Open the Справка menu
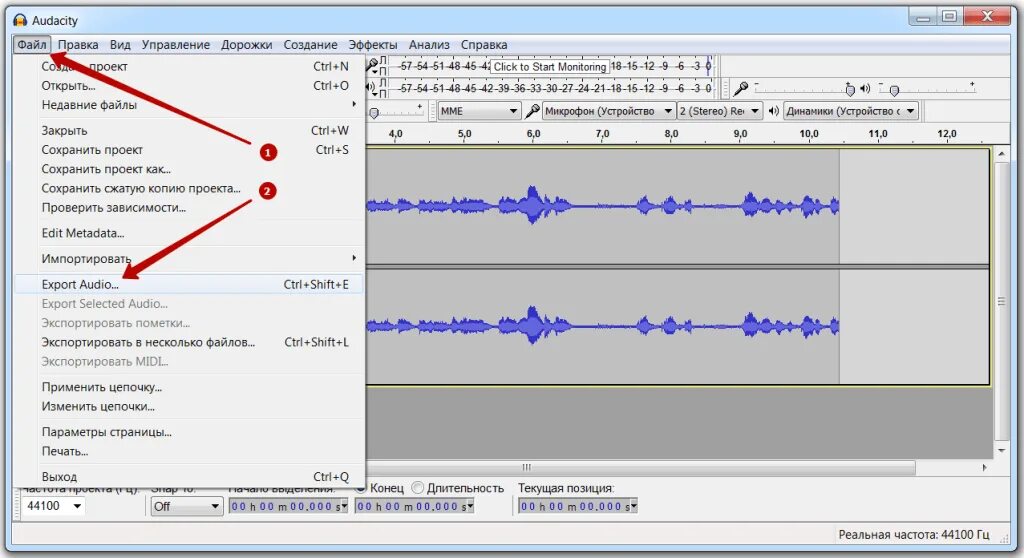 tap(484, 44)
